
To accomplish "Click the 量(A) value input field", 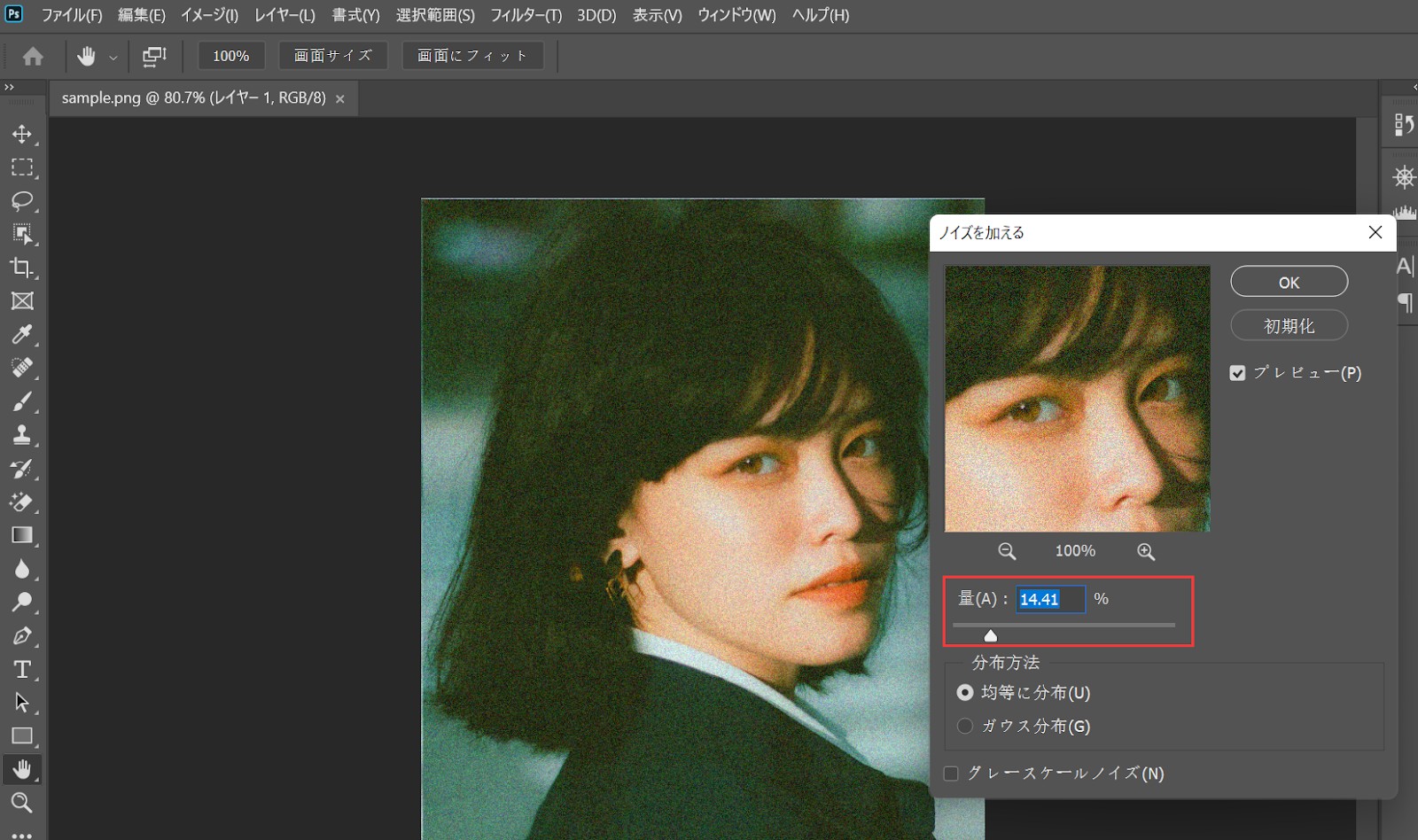I will [x=1050, y=599].
